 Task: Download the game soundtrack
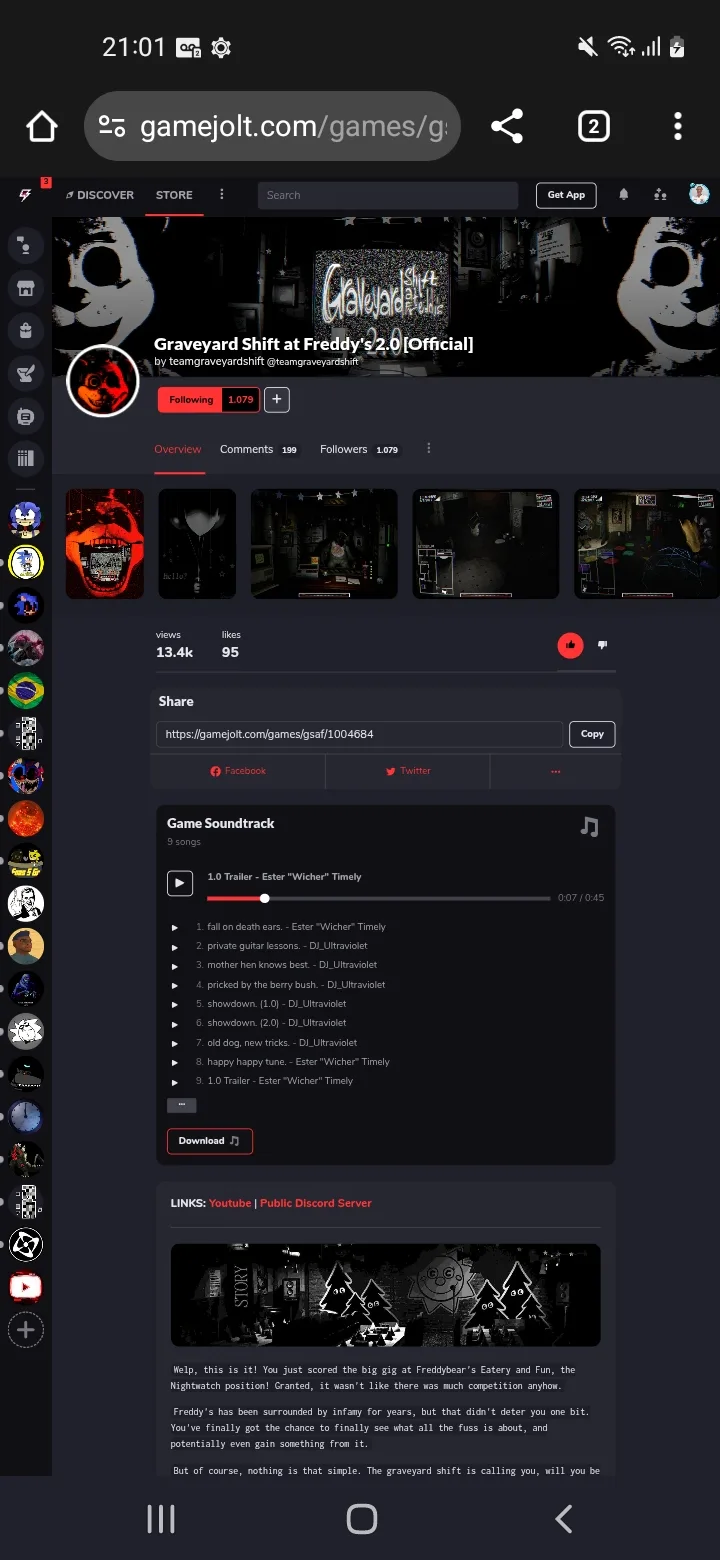click(x=210, y=1141)
